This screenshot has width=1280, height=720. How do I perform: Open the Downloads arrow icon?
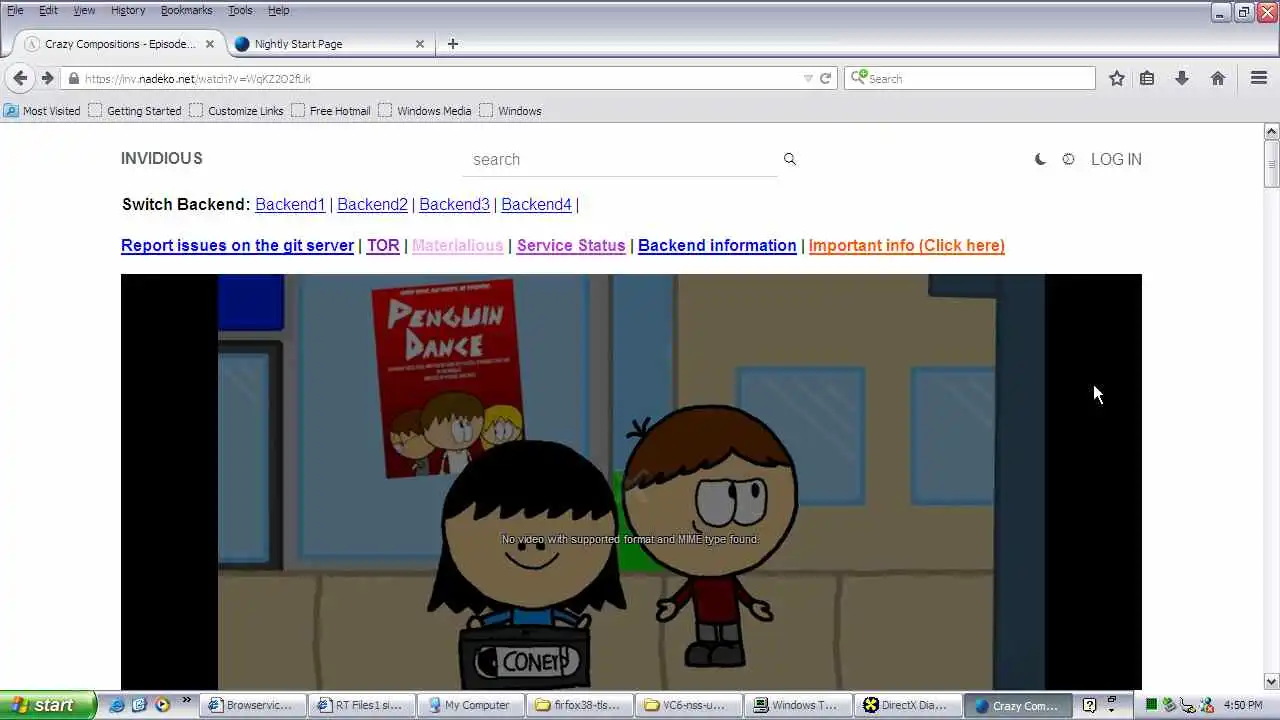tap(1182, 78)
